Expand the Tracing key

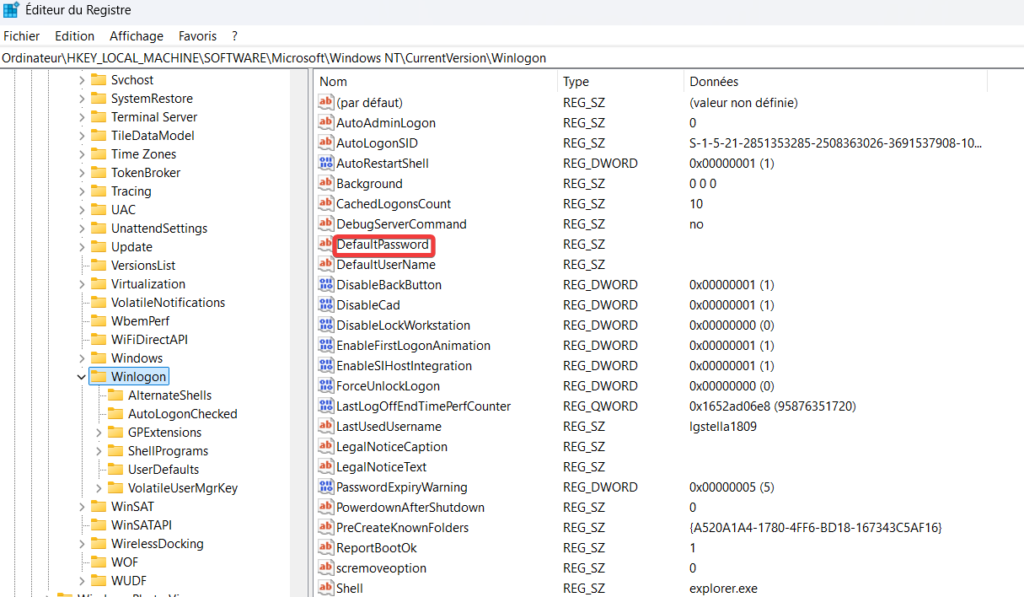coord(82,191)
